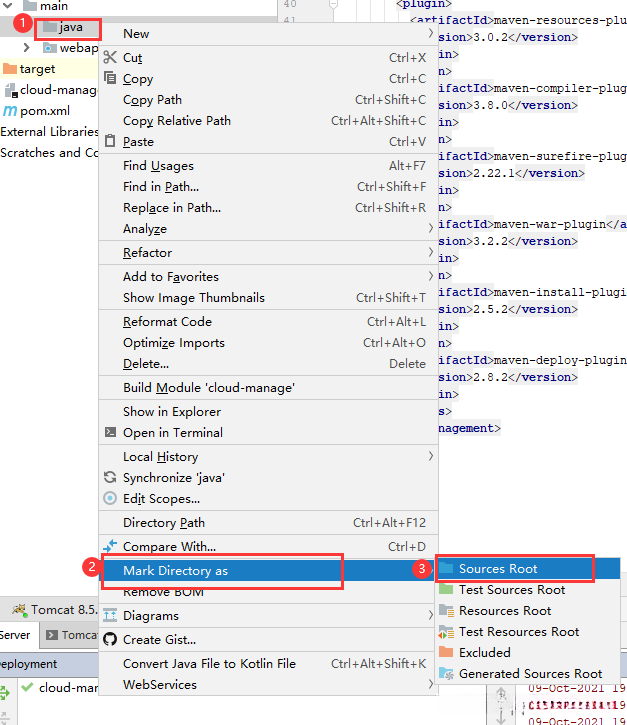The height and width of the screenshot is (725, 627).
Task: Click the Tomcat tab terminal icon
Action: tap(52, 635)
